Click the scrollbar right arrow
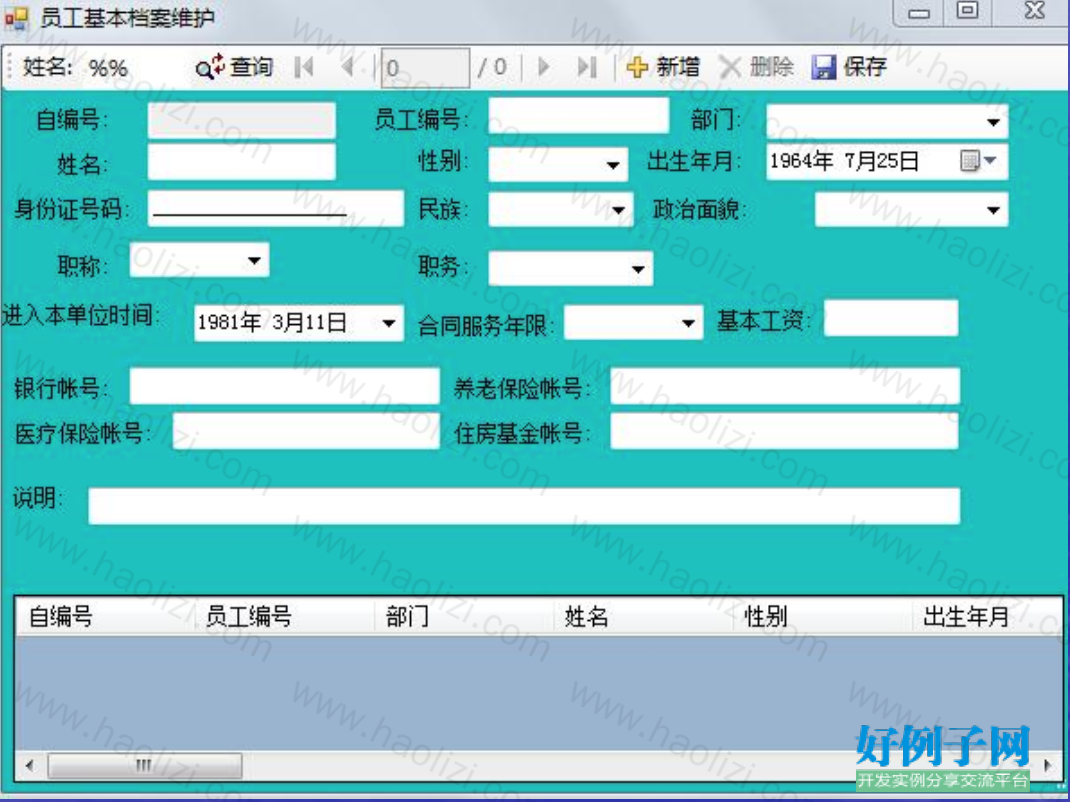 [x=1048, y=765]
